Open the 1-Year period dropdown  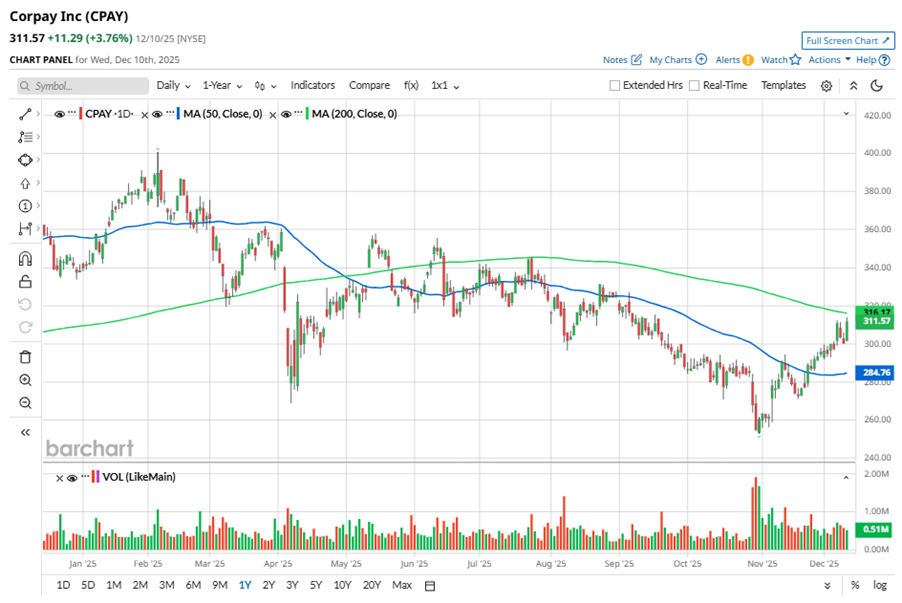click(222, 85)
